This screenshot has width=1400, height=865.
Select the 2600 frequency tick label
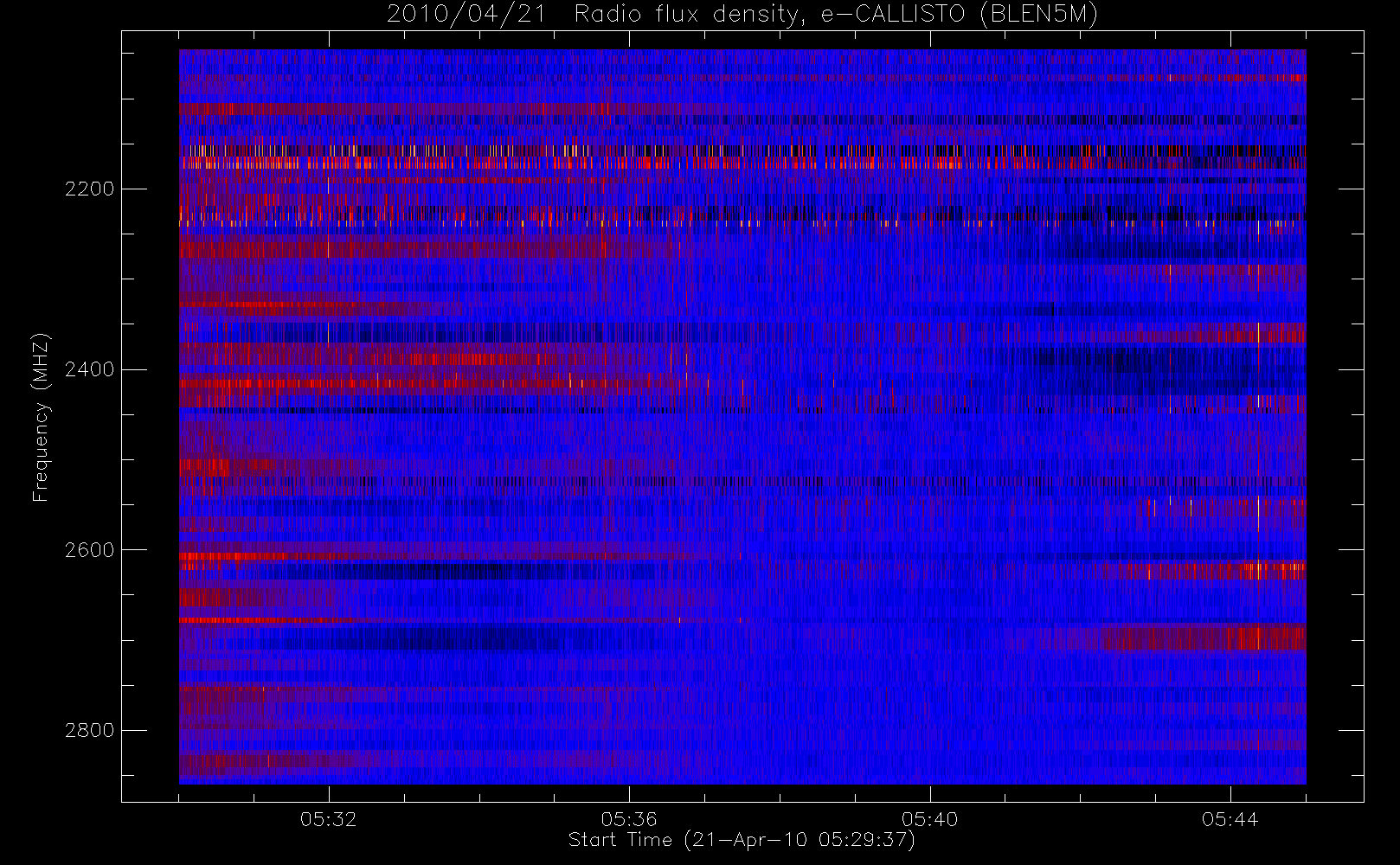pos(89,550)
